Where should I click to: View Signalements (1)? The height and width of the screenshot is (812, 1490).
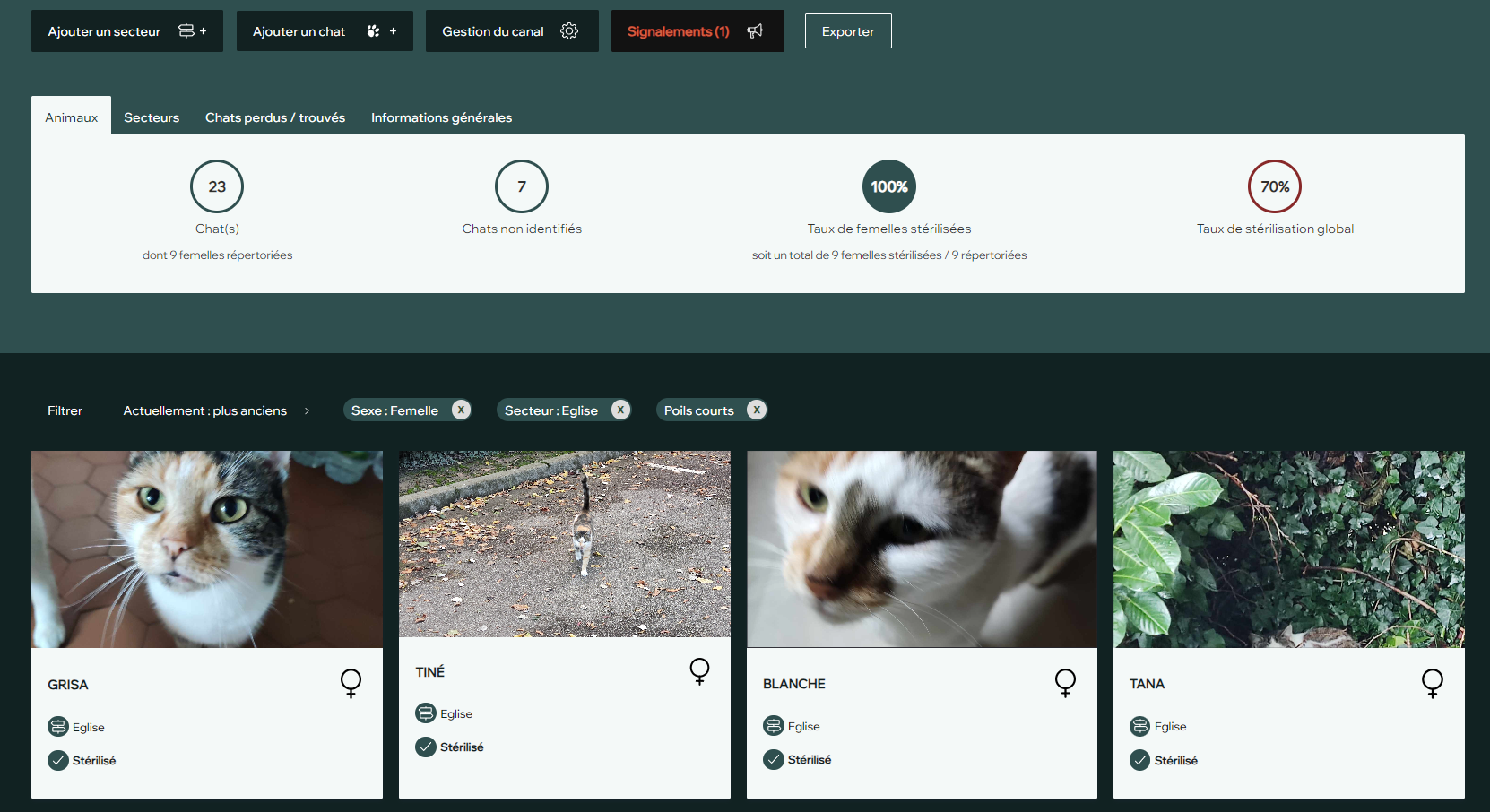click(697, 31)
